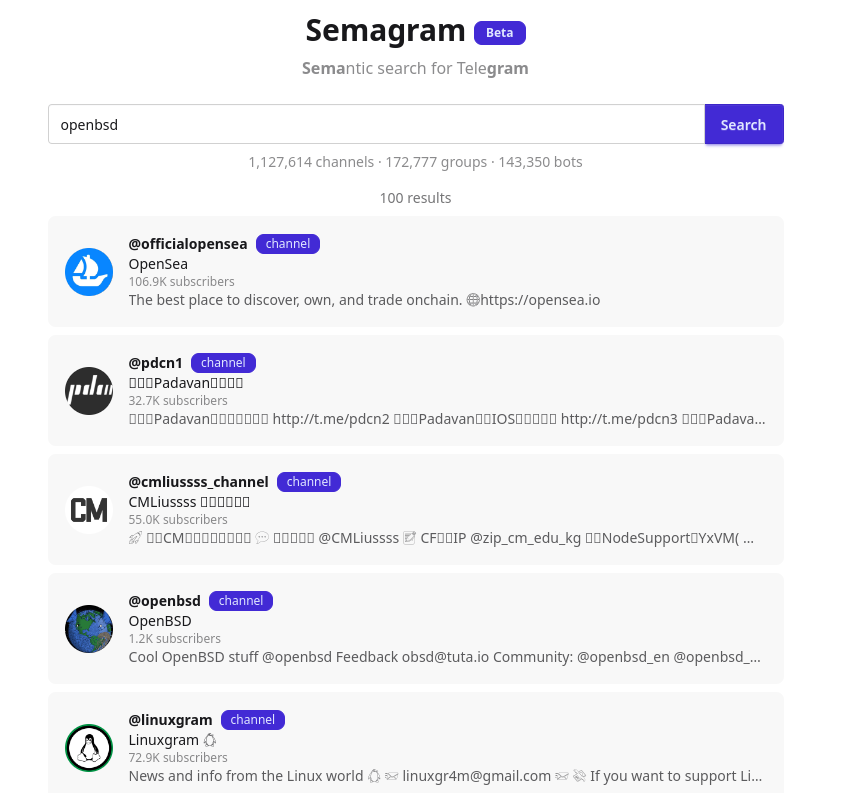Click the channel tag next to @linuxgram
The image size is (854, 793).
pos(253,720)
